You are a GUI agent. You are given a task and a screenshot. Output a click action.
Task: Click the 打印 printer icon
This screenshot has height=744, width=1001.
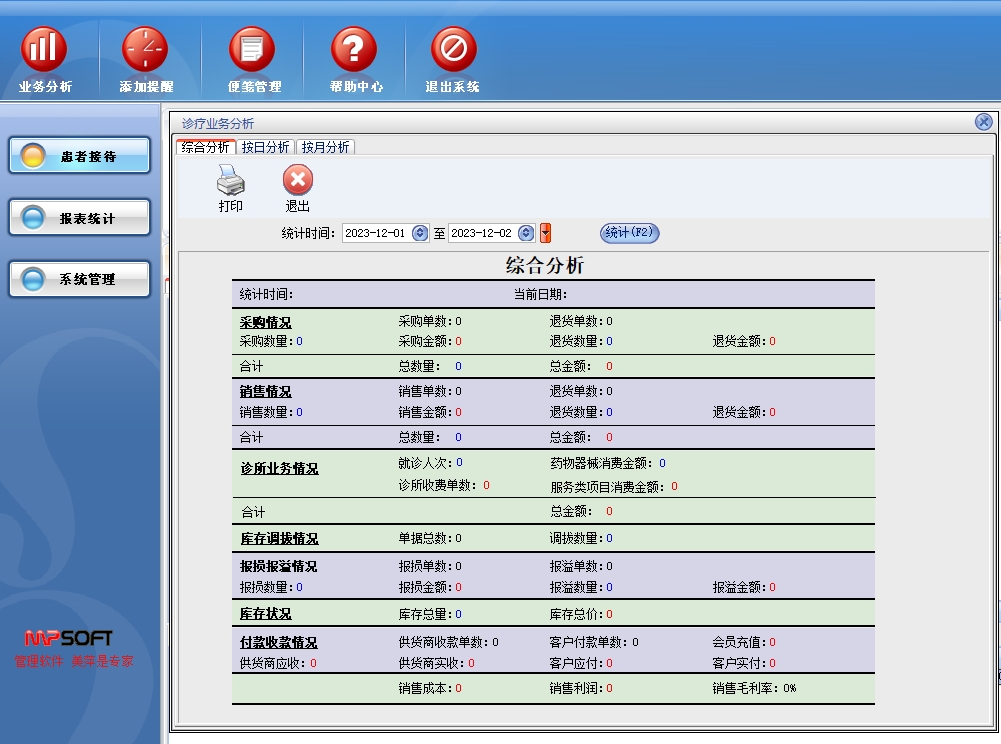tap(231, 181)
